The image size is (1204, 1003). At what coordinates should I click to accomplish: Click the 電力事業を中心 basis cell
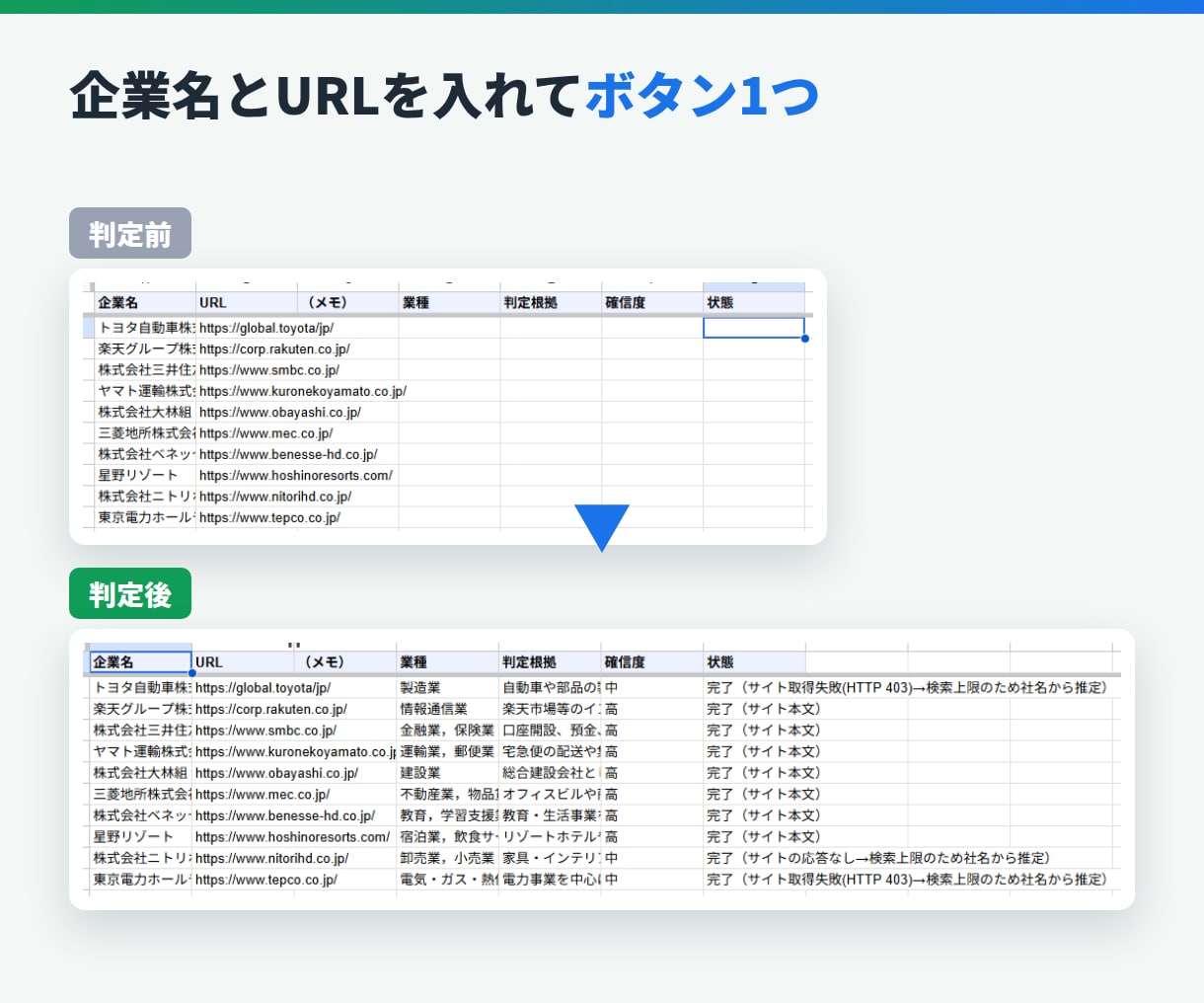[x=550, y=879]
